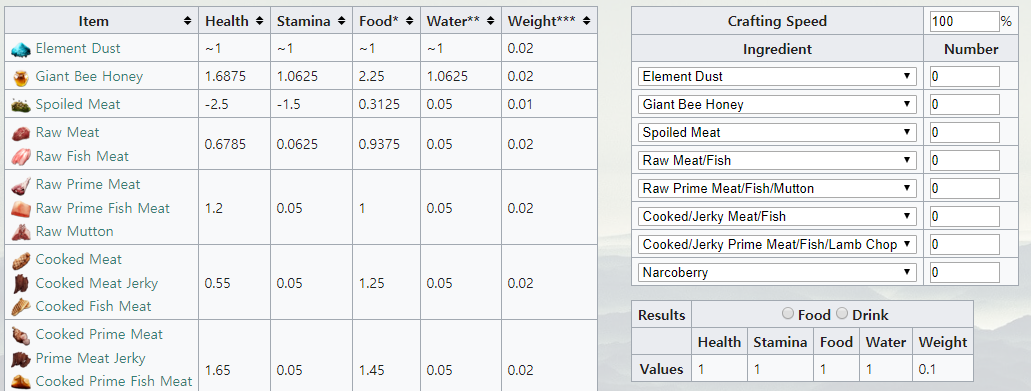Open the Element Dust ingredient dropdown
This screenshot has height=391, width=1031.
click(x=777, y=76)
